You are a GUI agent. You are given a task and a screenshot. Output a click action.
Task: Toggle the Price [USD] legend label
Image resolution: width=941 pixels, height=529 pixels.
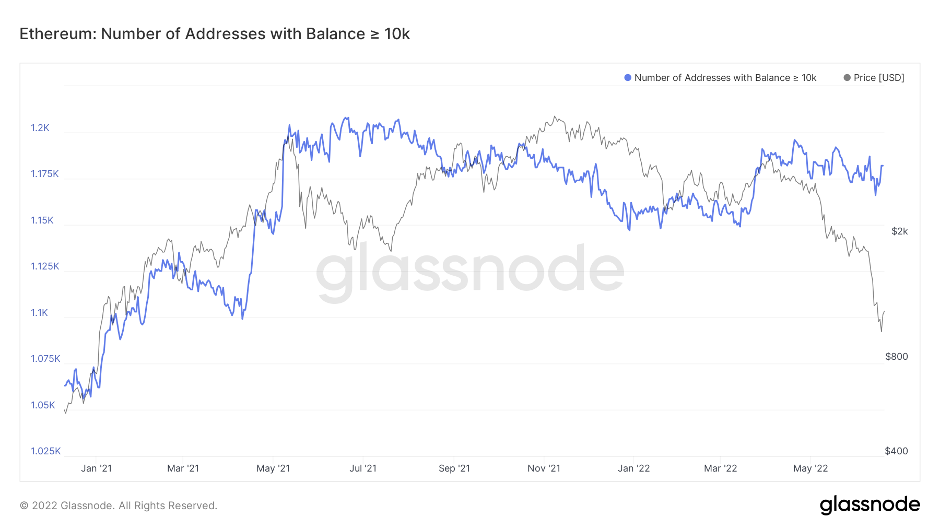880,78
